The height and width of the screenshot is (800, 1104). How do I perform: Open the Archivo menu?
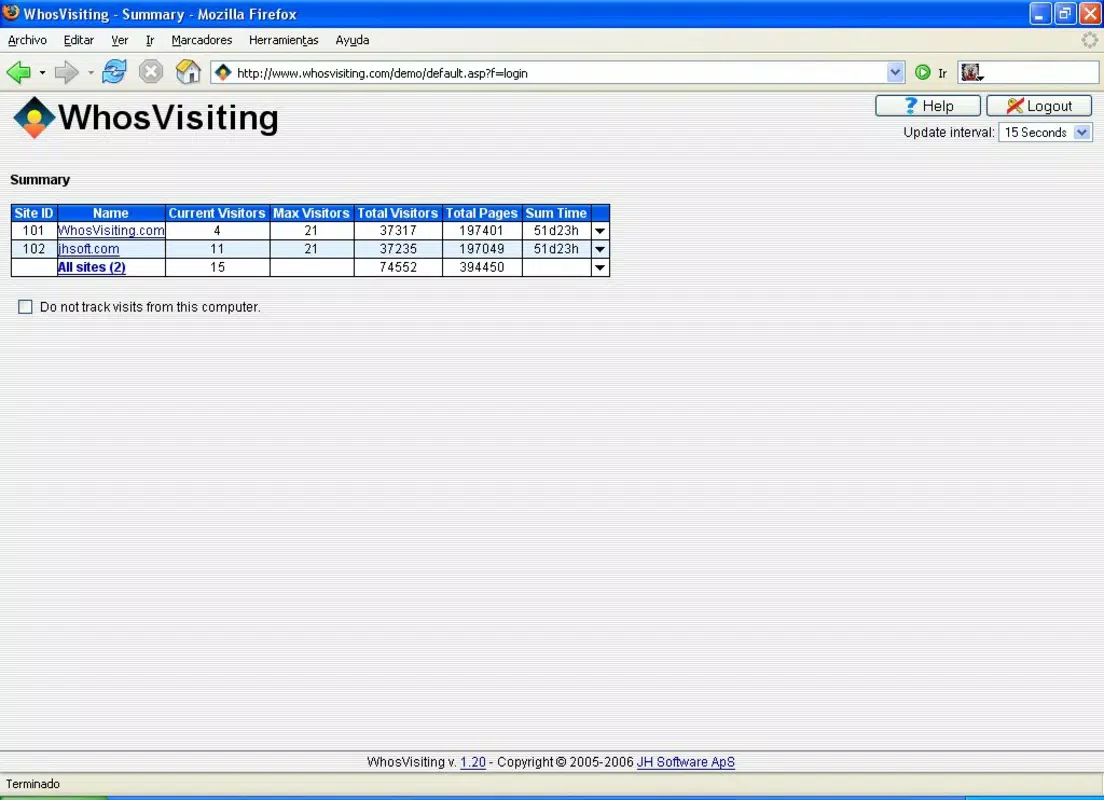click(x=27, y=40)
